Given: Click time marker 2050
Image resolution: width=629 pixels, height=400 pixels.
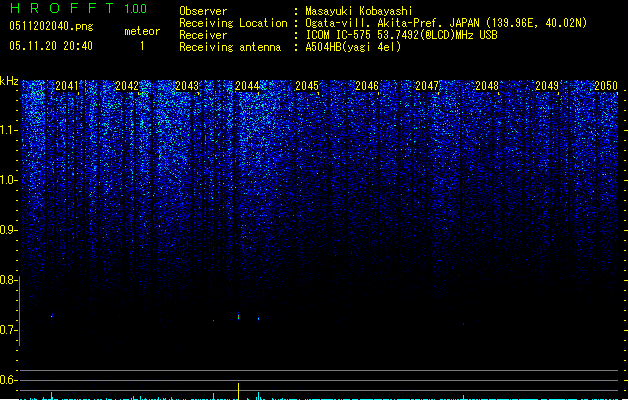Looking at the screenshot, I should point(606,86).
